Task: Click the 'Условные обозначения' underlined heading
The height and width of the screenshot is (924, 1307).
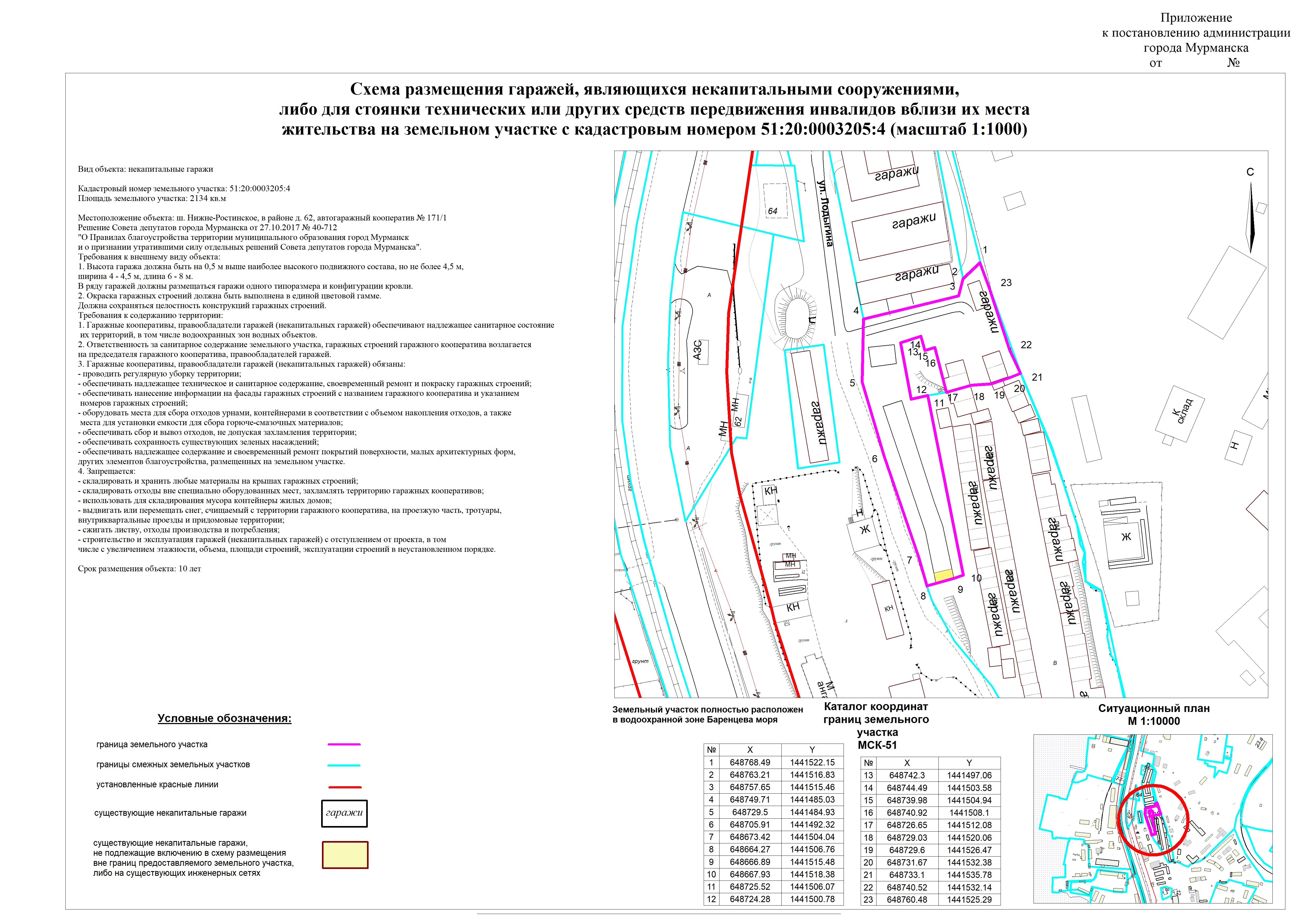Action: tap(224, 719)
